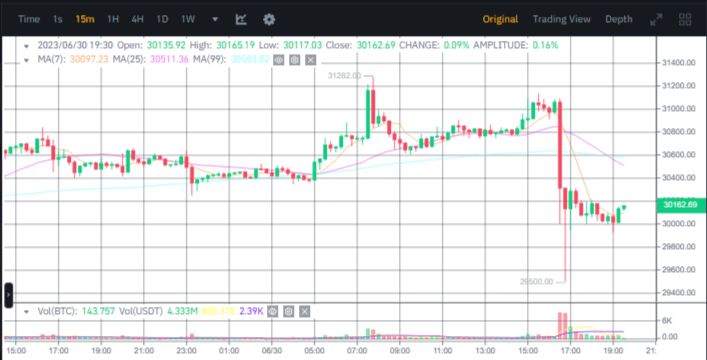This screenshot has height=360, width=707.
Task: Collapse the MA indicator legend arrow
Action: point(27,60)
